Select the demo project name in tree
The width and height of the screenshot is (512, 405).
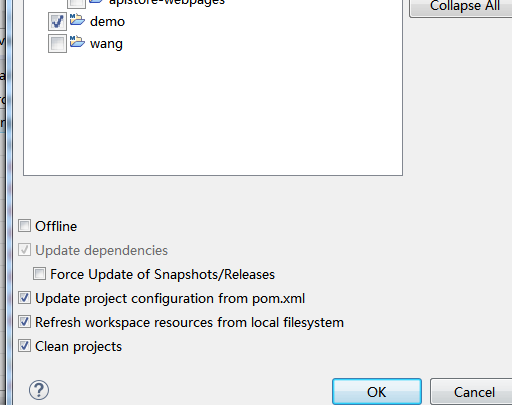(107, 22)
